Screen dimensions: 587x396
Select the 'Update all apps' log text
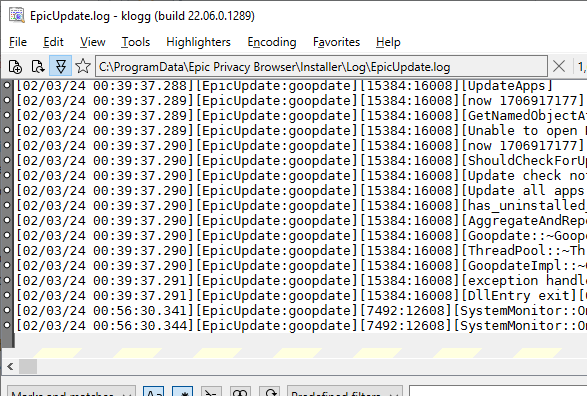(x=526, y=191)
